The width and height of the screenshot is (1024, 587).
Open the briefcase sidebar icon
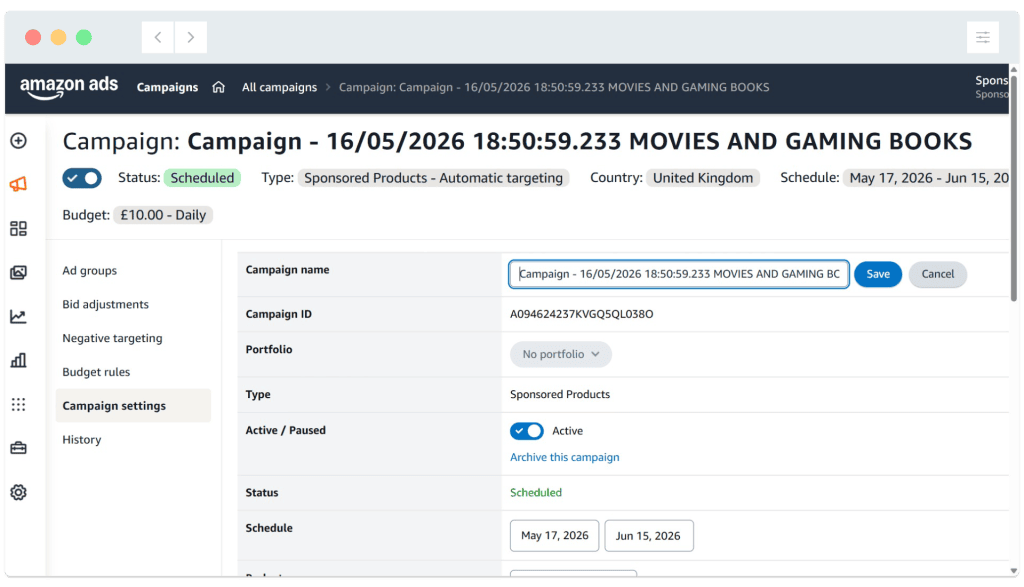[18, 448]
